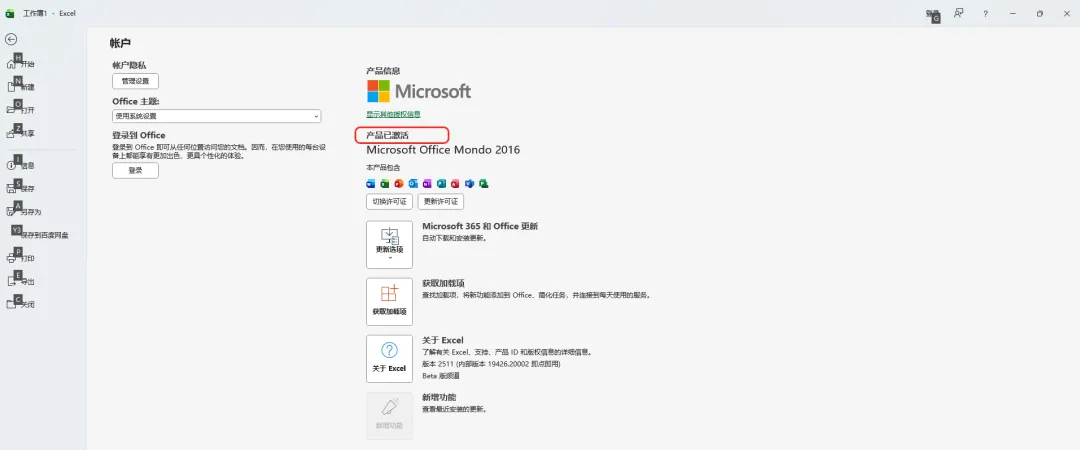Click the 帐户 page heading
The height and width of the screenshot is (450, 1080).
click(x=121, y=43)
